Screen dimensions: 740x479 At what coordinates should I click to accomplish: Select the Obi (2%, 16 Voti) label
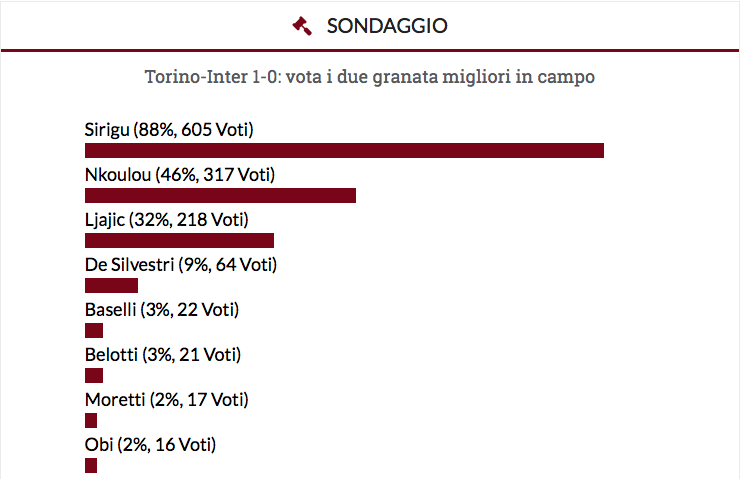(151, 445)
